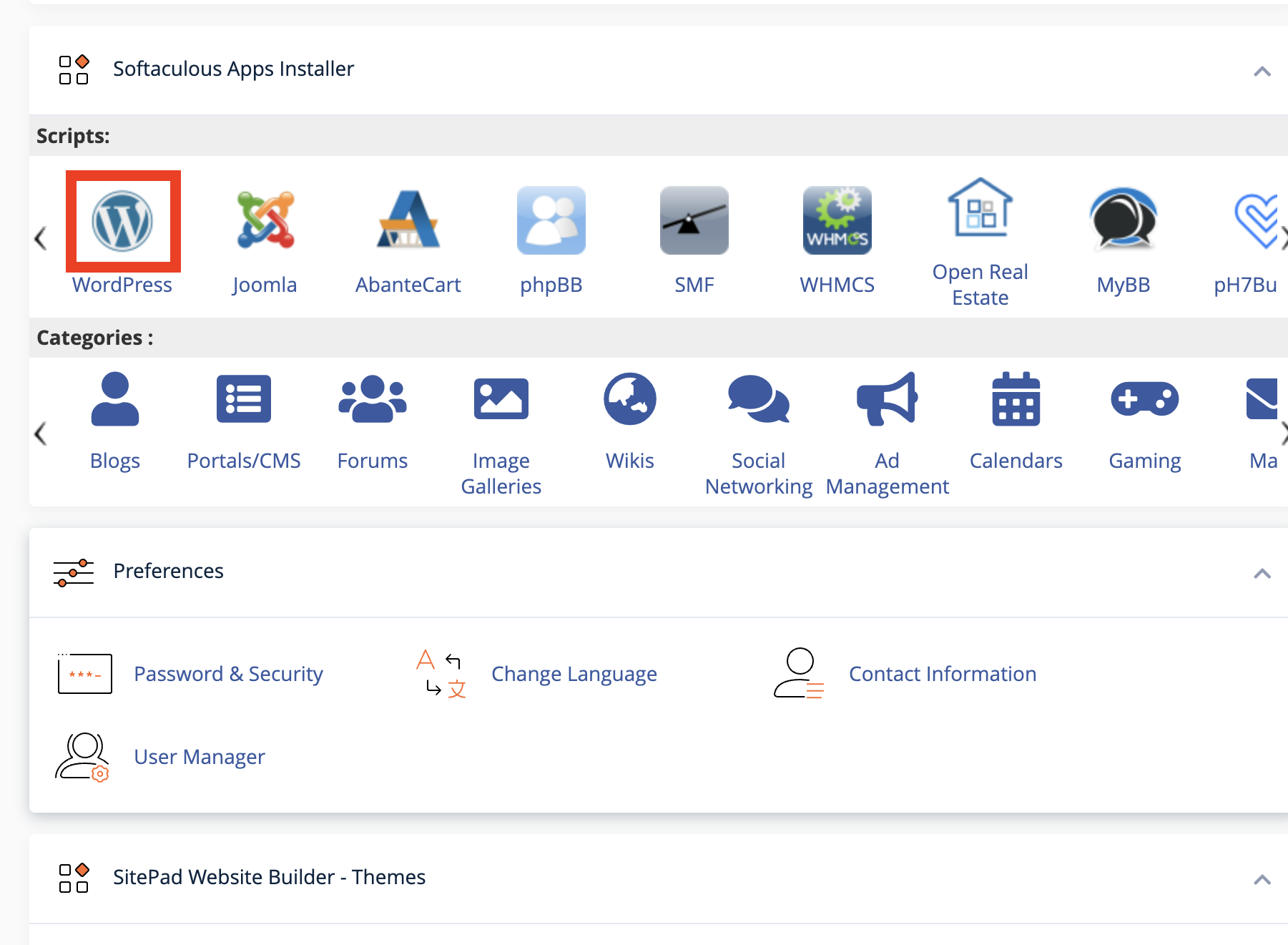Open the WHMCS script icon
Viewport: 1288px width, 945px height.
point(837,220)
